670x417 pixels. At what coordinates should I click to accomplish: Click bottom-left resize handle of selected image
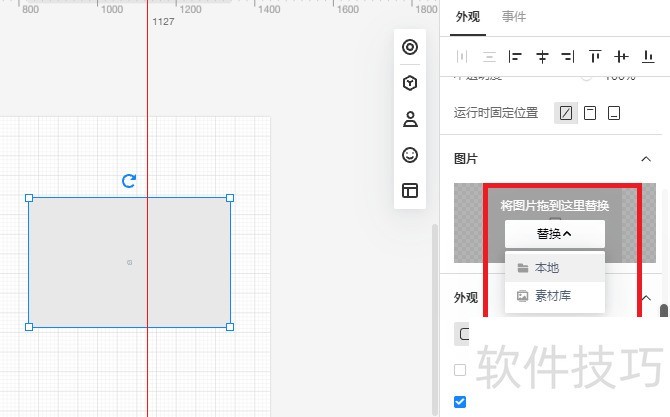click(x=29, y=327)
